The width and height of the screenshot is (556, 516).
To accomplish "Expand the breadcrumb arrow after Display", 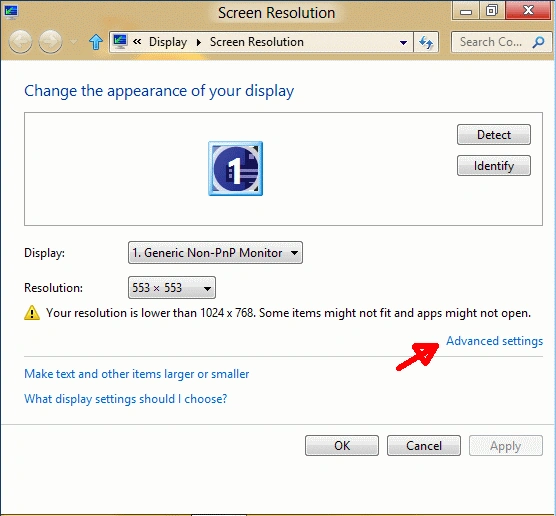I will tap(199, 42).
